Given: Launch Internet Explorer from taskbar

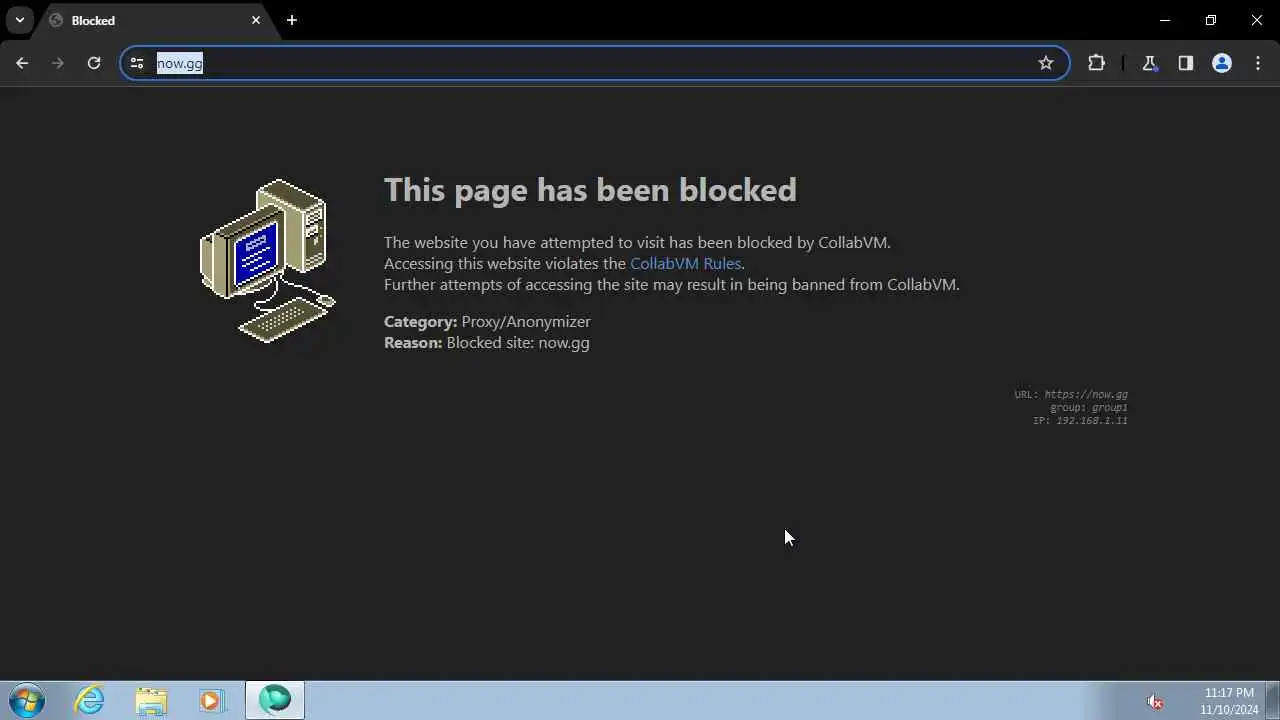Looking at the screenshot, I should 90,700.
